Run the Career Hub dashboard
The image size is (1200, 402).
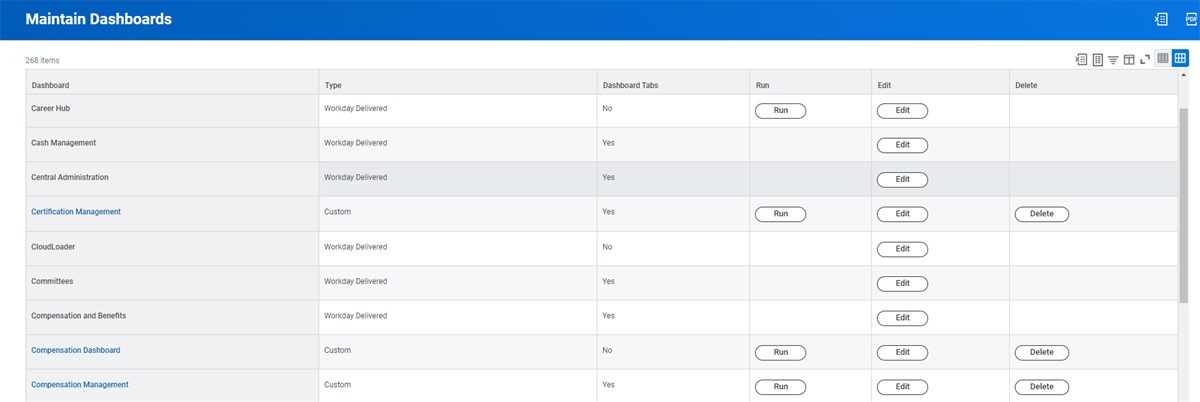click(x=780, y=111)
